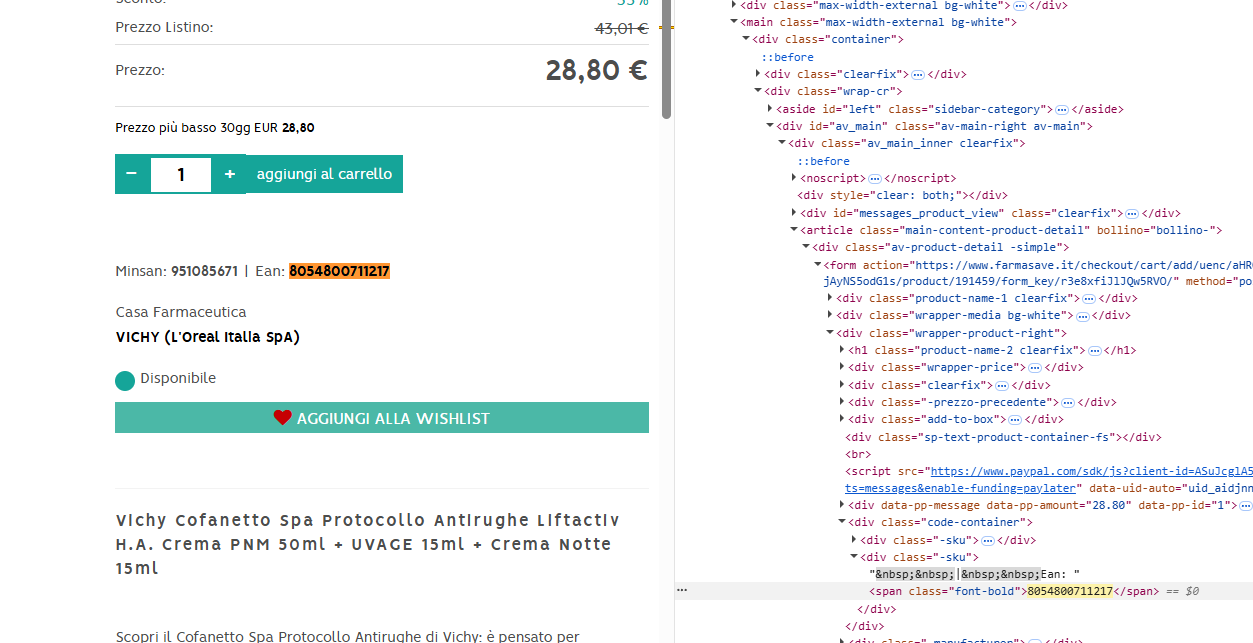Collapse the div container node
Screen dimensions: 1253x643
[746, 39]
